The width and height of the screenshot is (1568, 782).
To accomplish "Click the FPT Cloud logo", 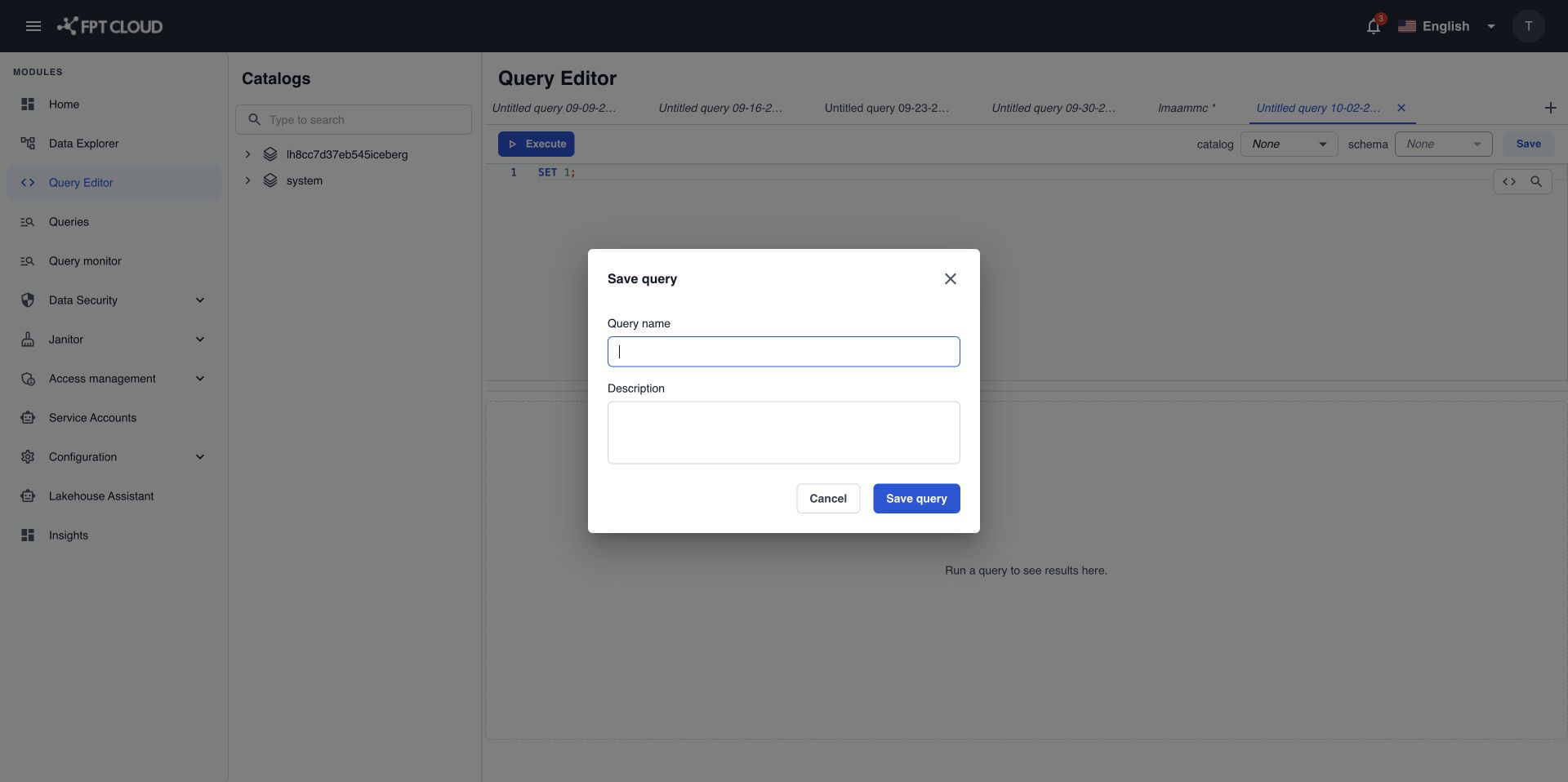I will [x=109, y=26].
